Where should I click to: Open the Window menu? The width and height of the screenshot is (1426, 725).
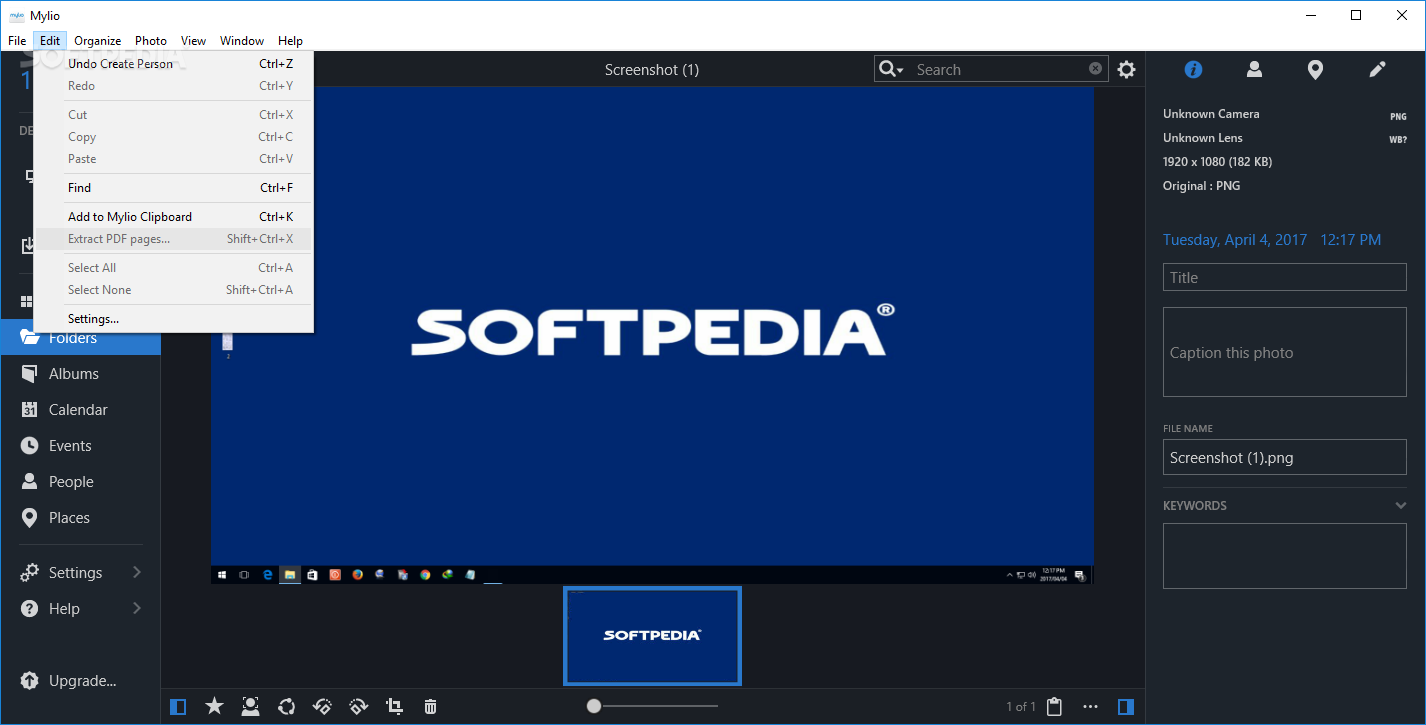[242, 41]
